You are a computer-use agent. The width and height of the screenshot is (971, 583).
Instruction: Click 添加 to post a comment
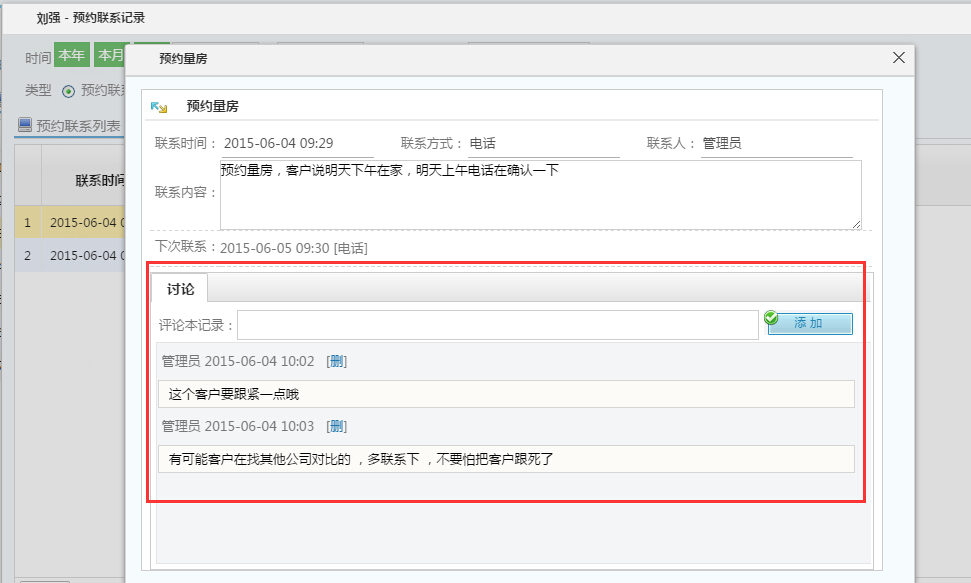tap(811, 323)
